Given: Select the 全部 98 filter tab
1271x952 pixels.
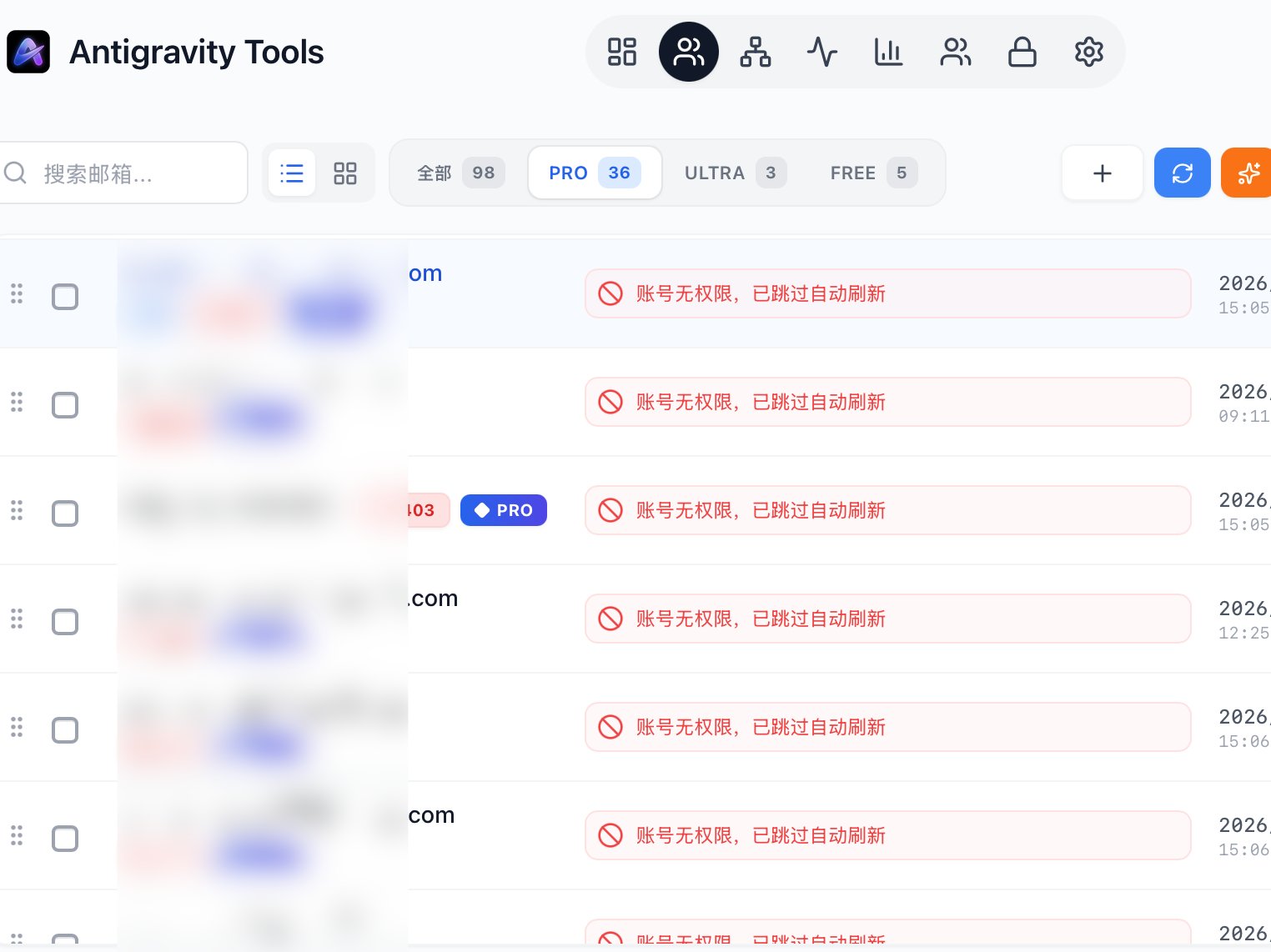Looking at the screenshot, I should pos(460,173).
